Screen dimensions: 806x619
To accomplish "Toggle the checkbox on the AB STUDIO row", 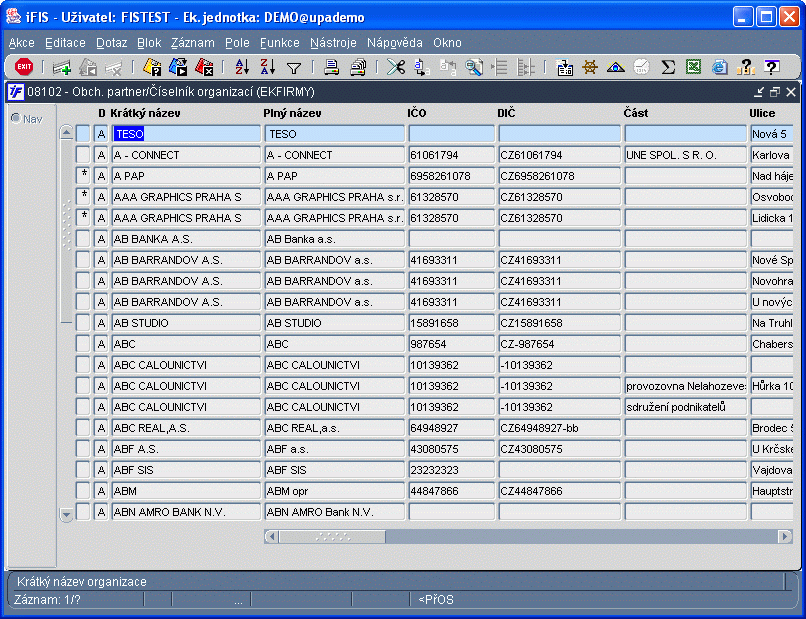I will [83, 323].
